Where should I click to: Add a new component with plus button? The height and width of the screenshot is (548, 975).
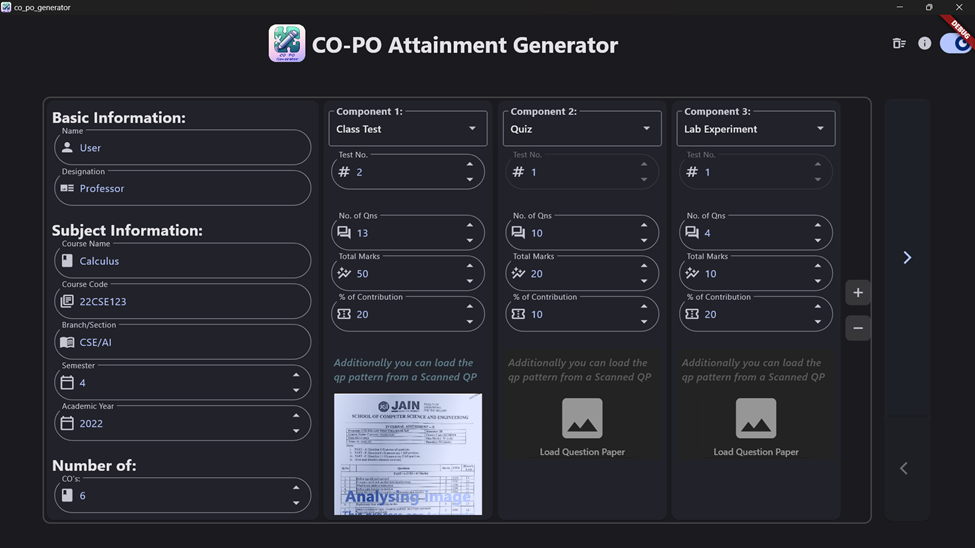tap(858, 293)
